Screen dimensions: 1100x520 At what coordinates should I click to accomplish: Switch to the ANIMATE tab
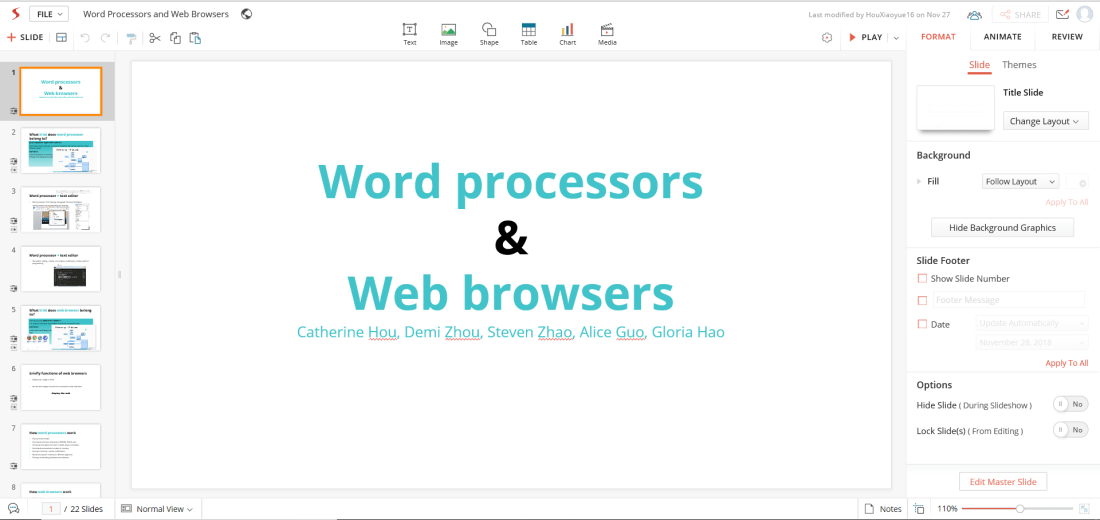pyautogui.click(x=1002, y=37)
